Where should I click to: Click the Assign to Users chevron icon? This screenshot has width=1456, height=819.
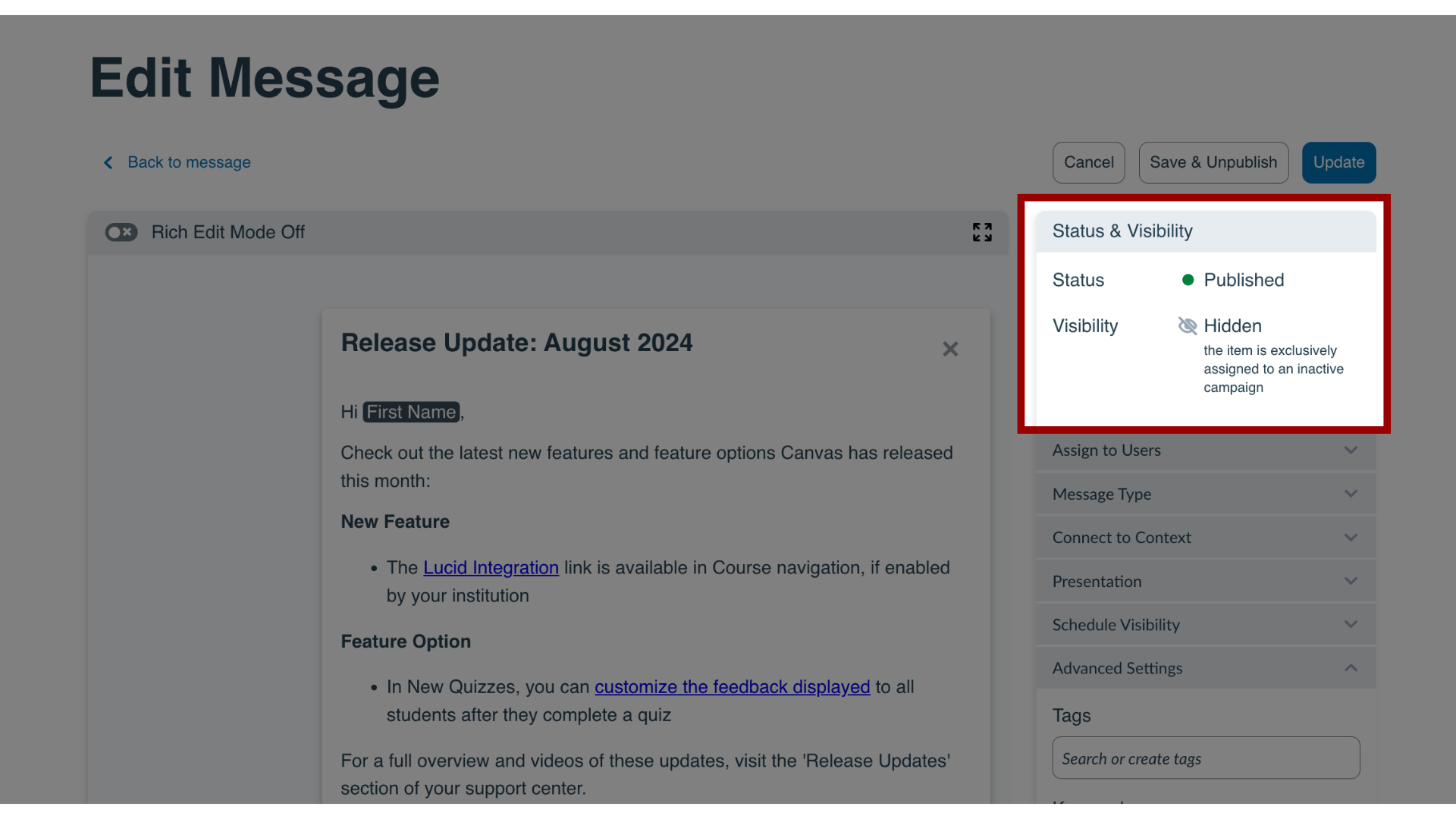(1351, 450)
